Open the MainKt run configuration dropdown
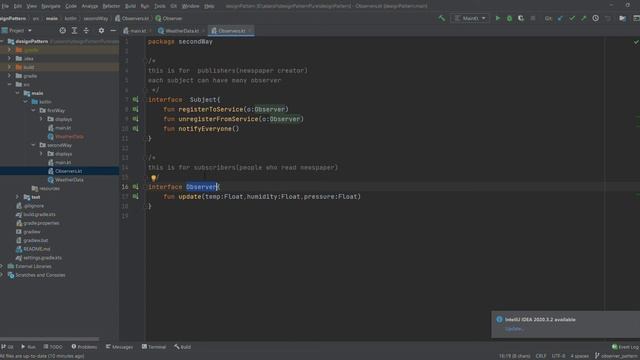Screen dimensions: 640x360 tap(470, 18)
